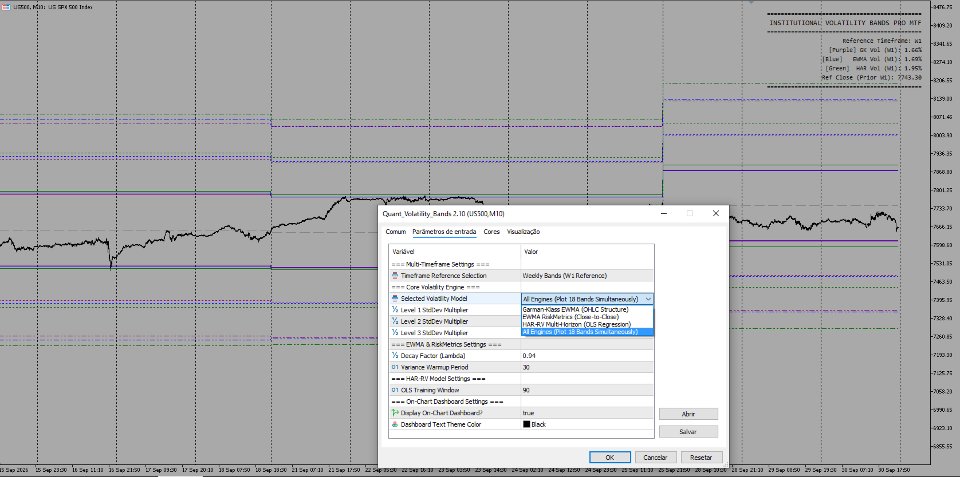Click Weekly Bands (W1 Reference) value
Viewport: 960px width, 477px height.
pyautogui.click(x=564, y=276)
